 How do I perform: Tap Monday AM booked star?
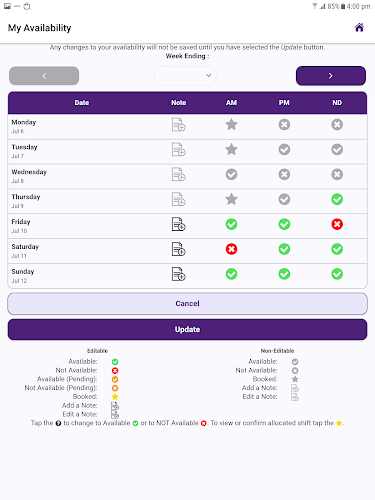231,125
